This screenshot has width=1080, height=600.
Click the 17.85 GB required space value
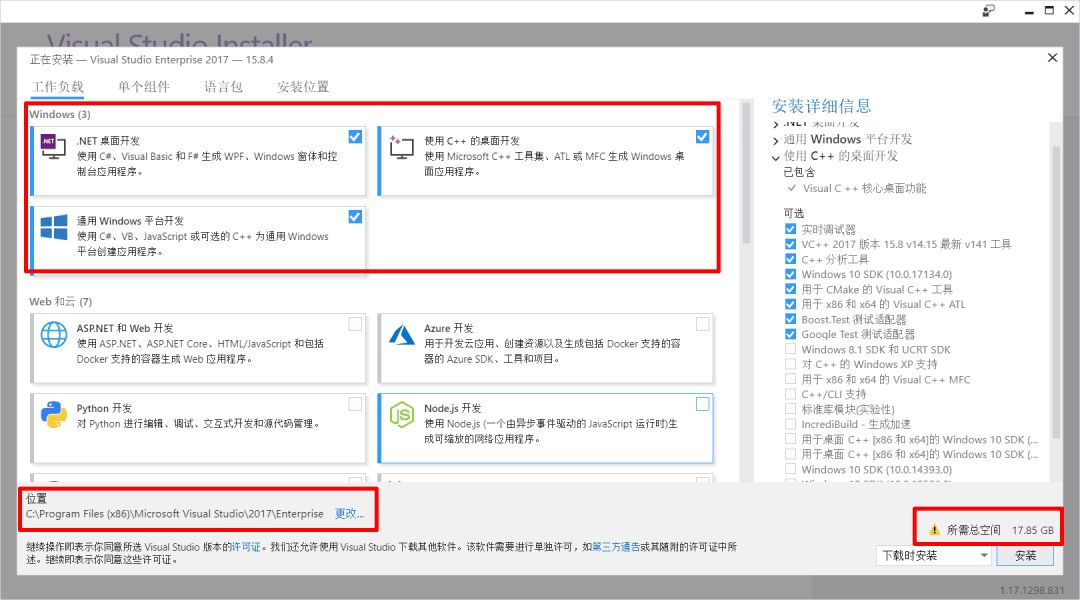click(1032, 530)
